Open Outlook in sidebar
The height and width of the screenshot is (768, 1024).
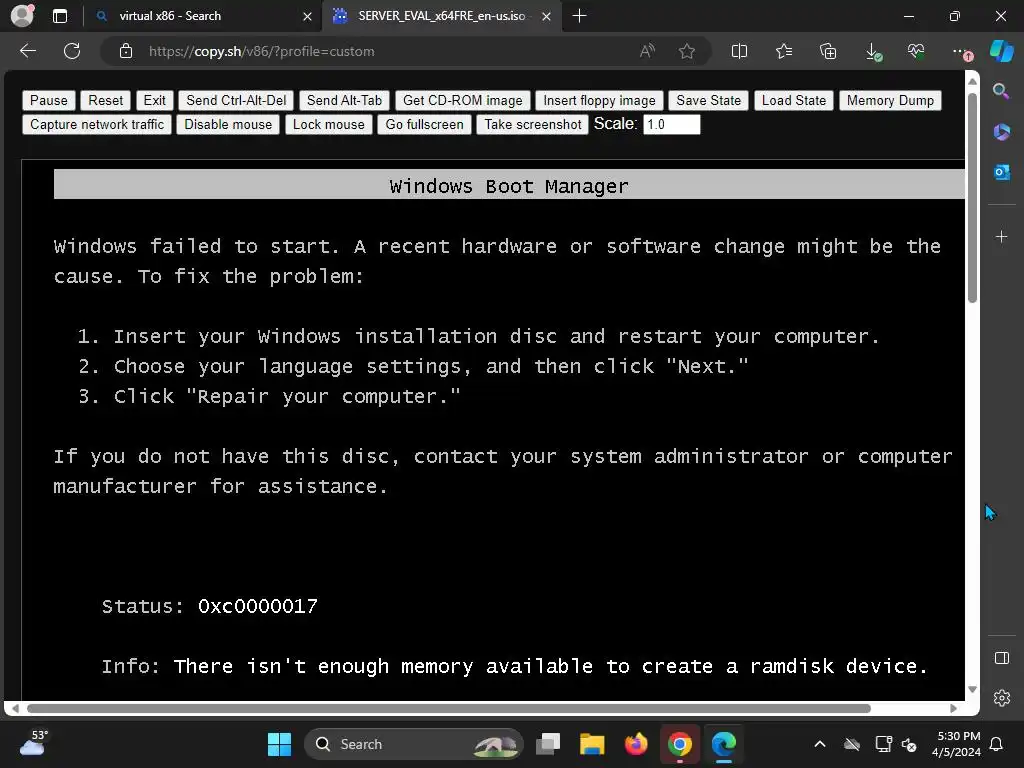pyautogui.click(x=1001, y=172)
